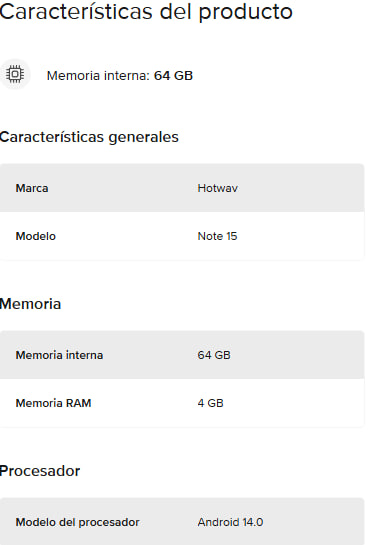Click the 'Note 15' model value

point(217,236)
